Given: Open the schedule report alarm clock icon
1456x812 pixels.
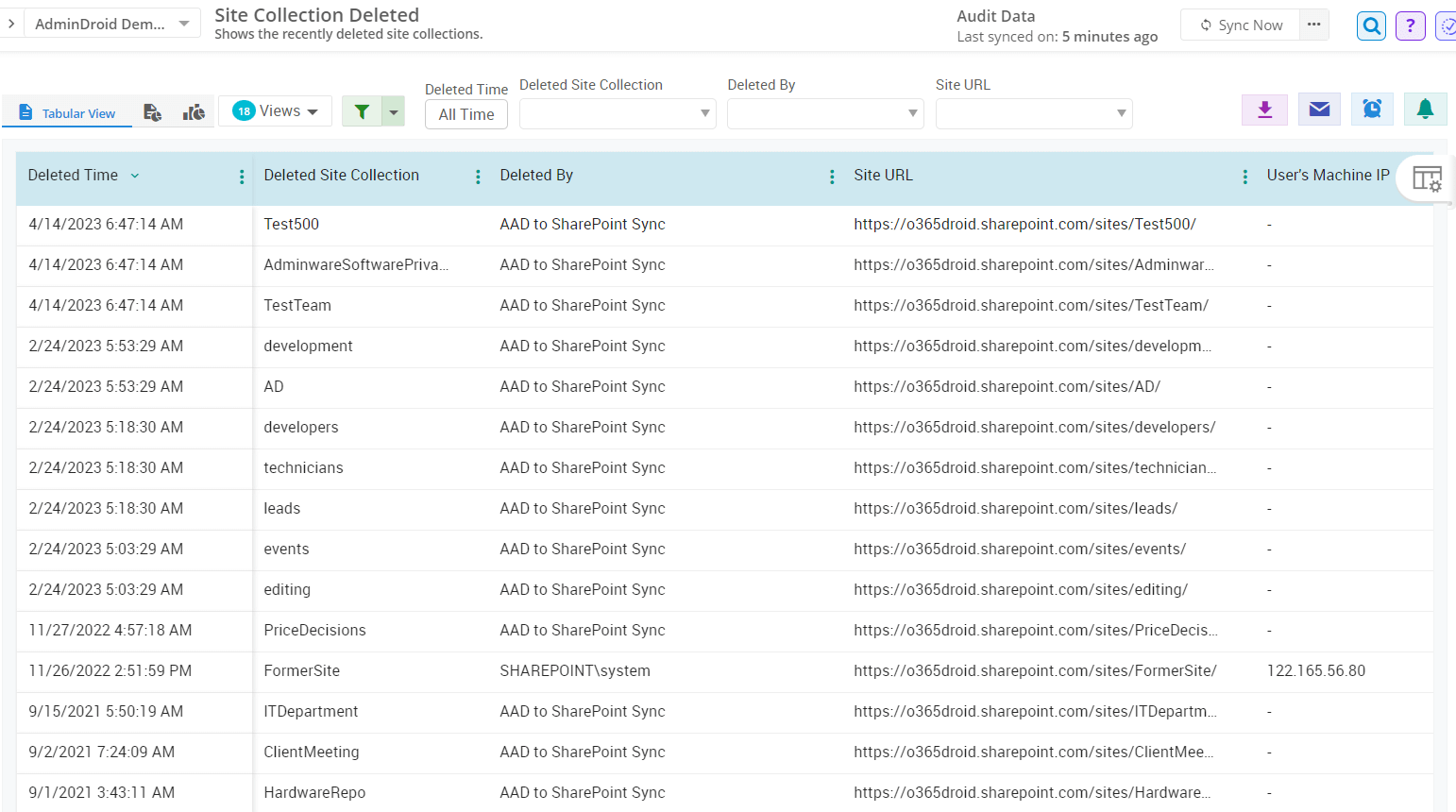Looking at the screenshot, I should click(x=1372, y=109).
